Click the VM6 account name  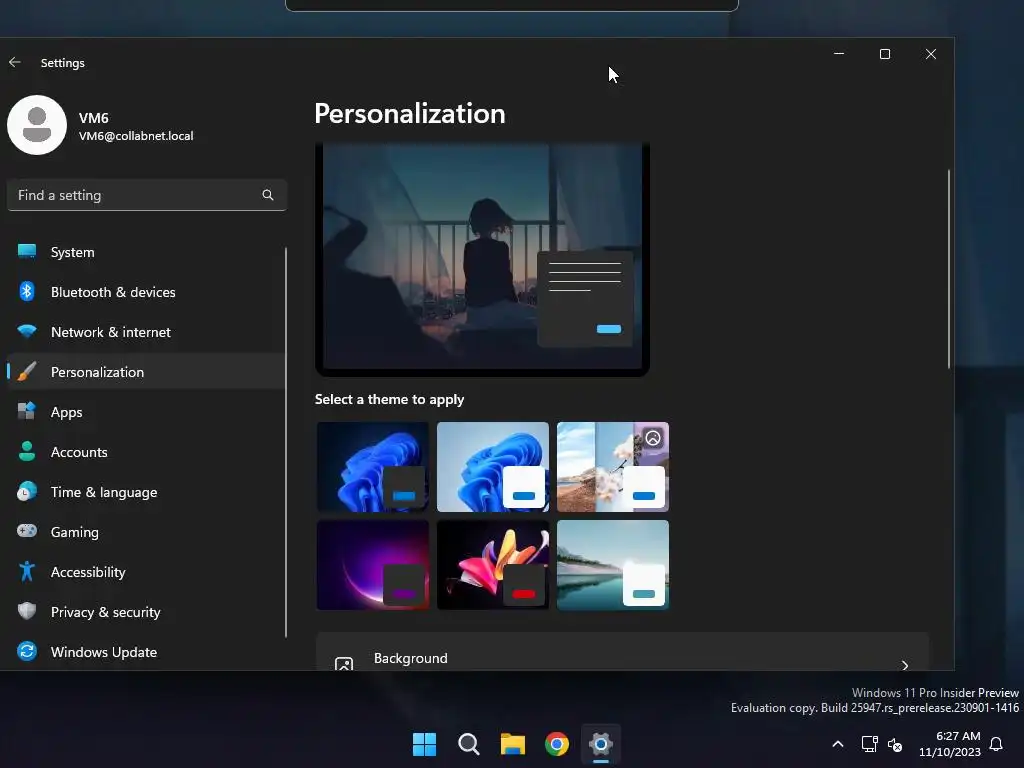(x=93, y=118)
